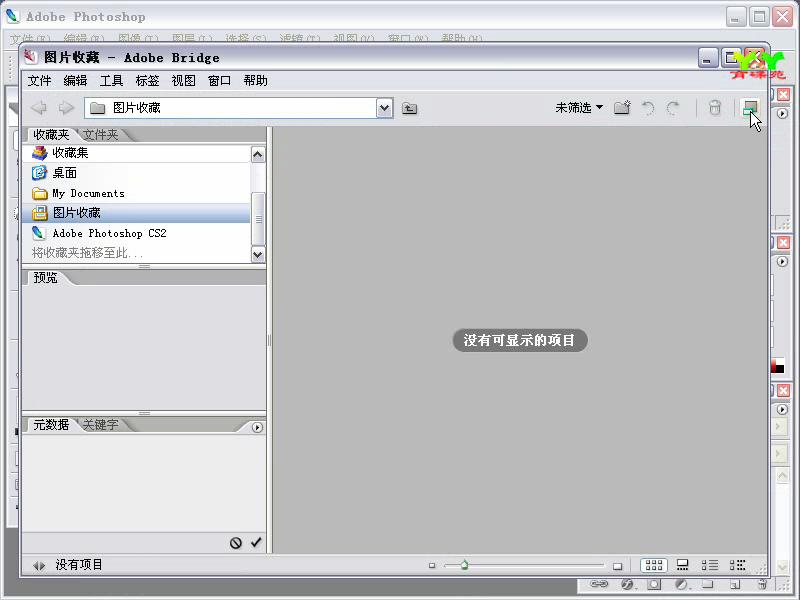Create a new folder in Bridge
The image size is (800, 600).
[x=622, y=108]
